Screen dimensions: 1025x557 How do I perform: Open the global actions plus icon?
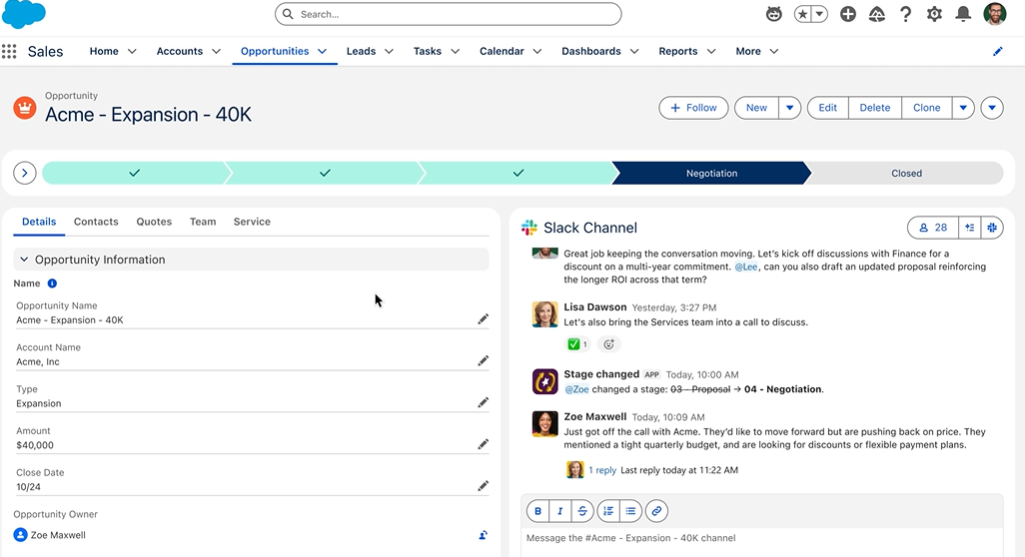[848, 14]
